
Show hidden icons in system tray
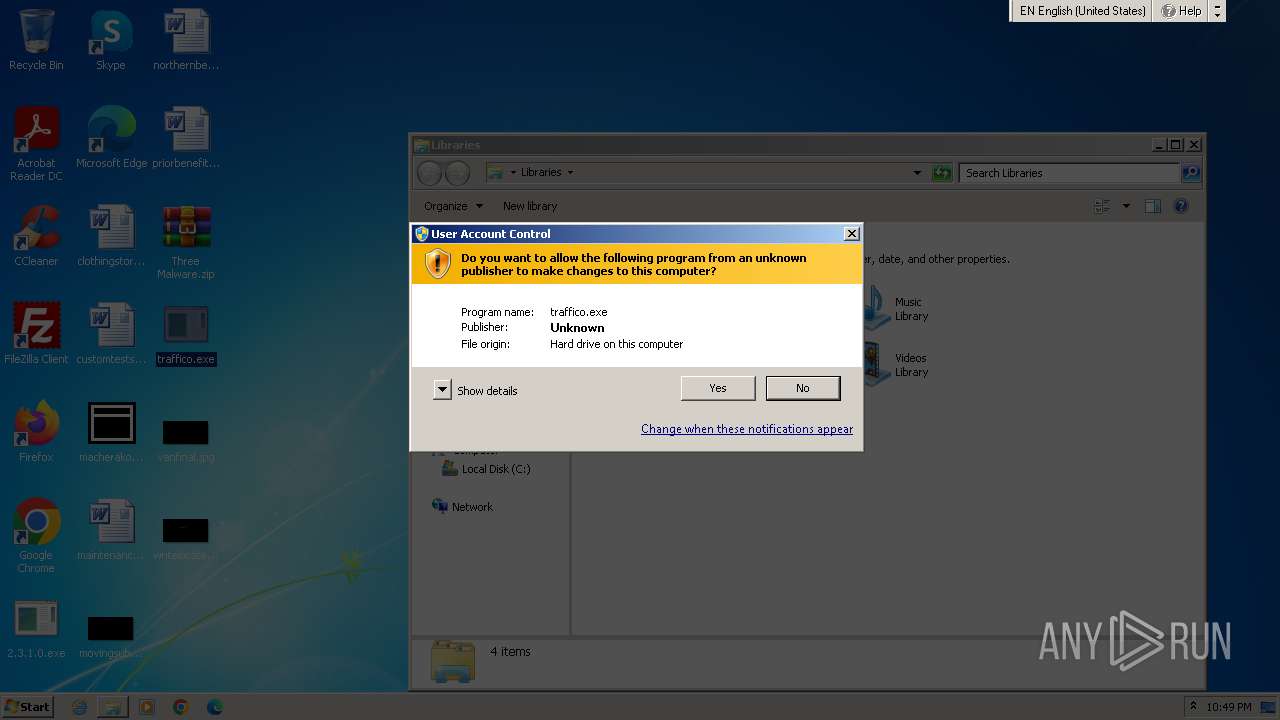(1193, 707)
